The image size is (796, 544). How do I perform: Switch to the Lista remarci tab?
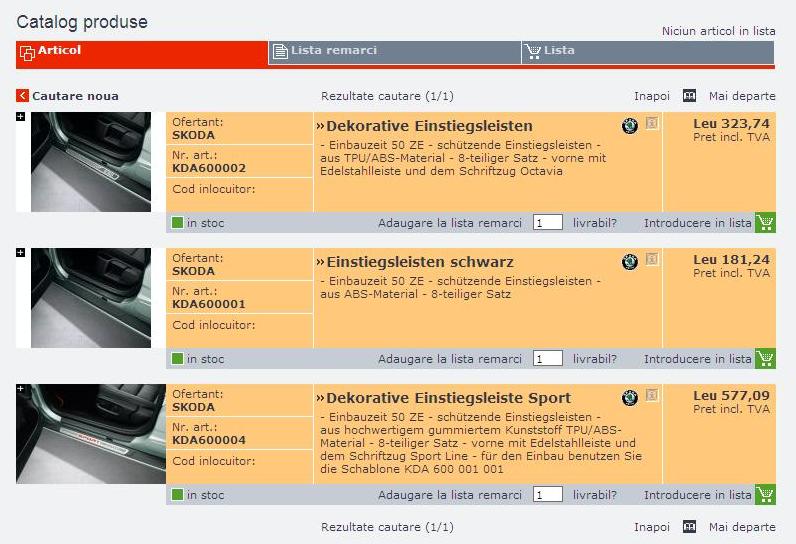333,51
